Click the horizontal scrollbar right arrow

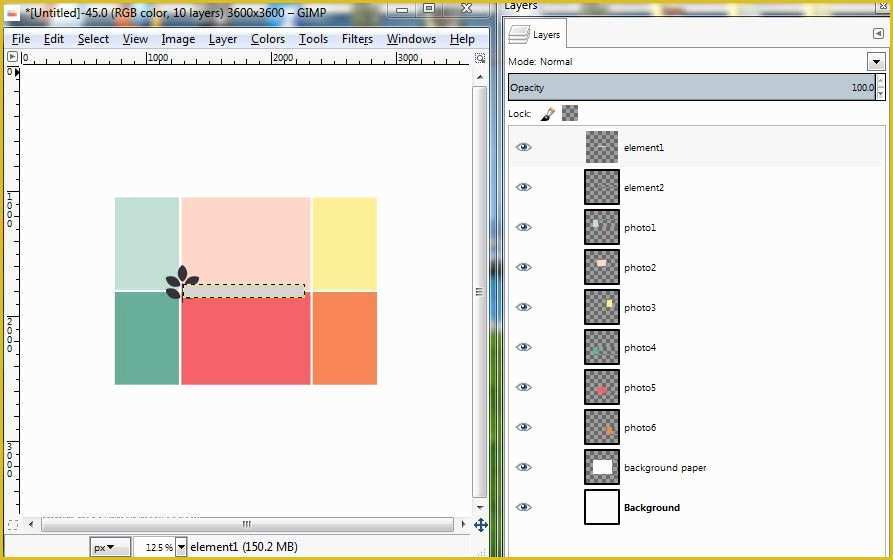tap(463, 524)
